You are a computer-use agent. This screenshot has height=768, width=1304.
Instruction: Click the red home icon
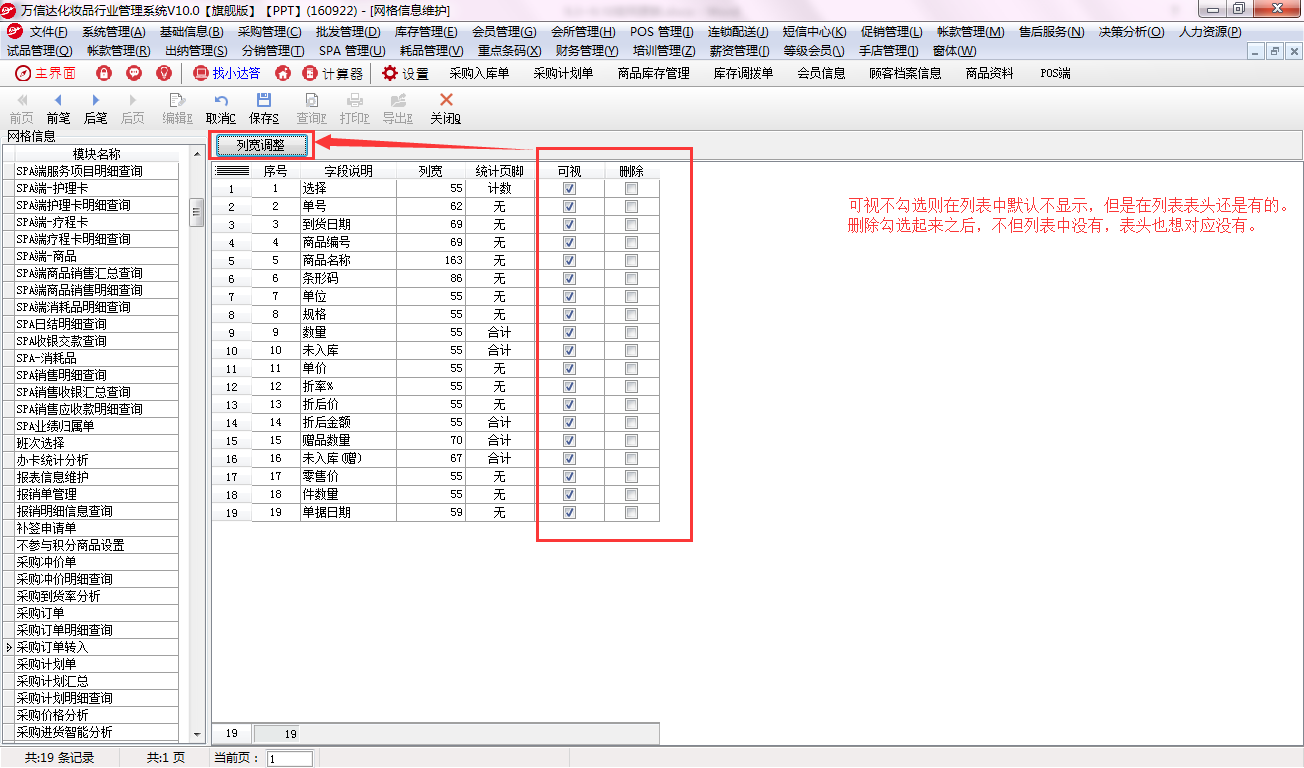tap(283, 73)
